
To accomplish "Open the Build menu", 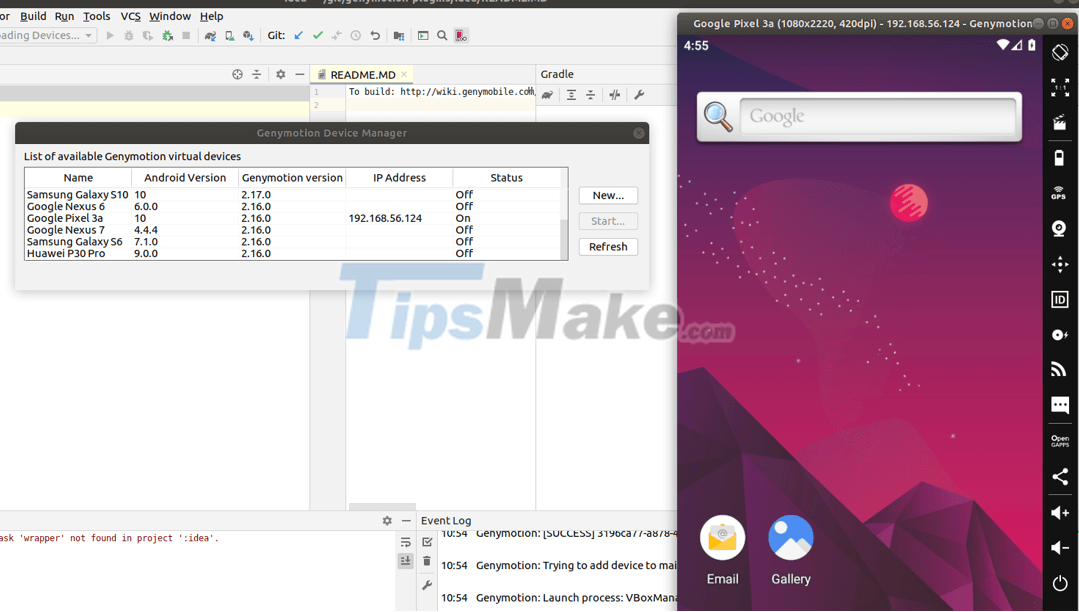I will 33,15.
